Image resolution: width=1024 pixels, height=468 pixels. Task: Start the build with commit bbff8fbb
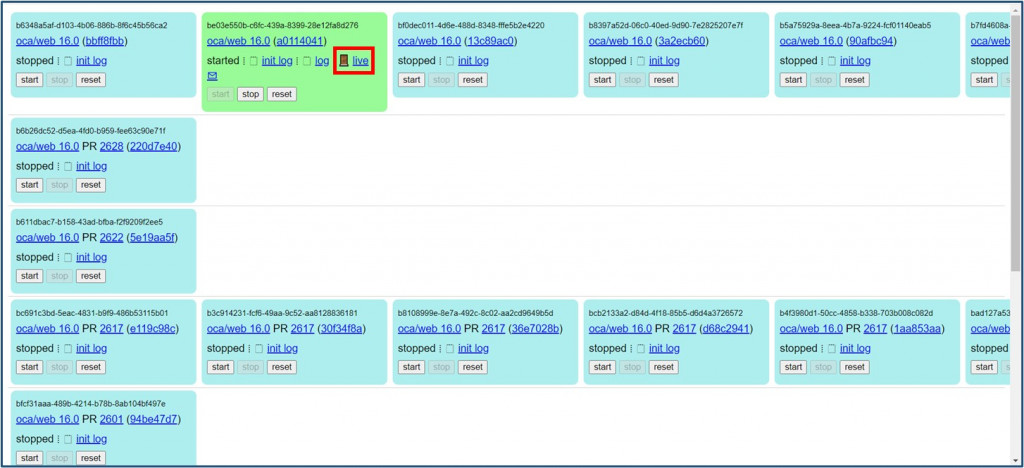point(29,80)
